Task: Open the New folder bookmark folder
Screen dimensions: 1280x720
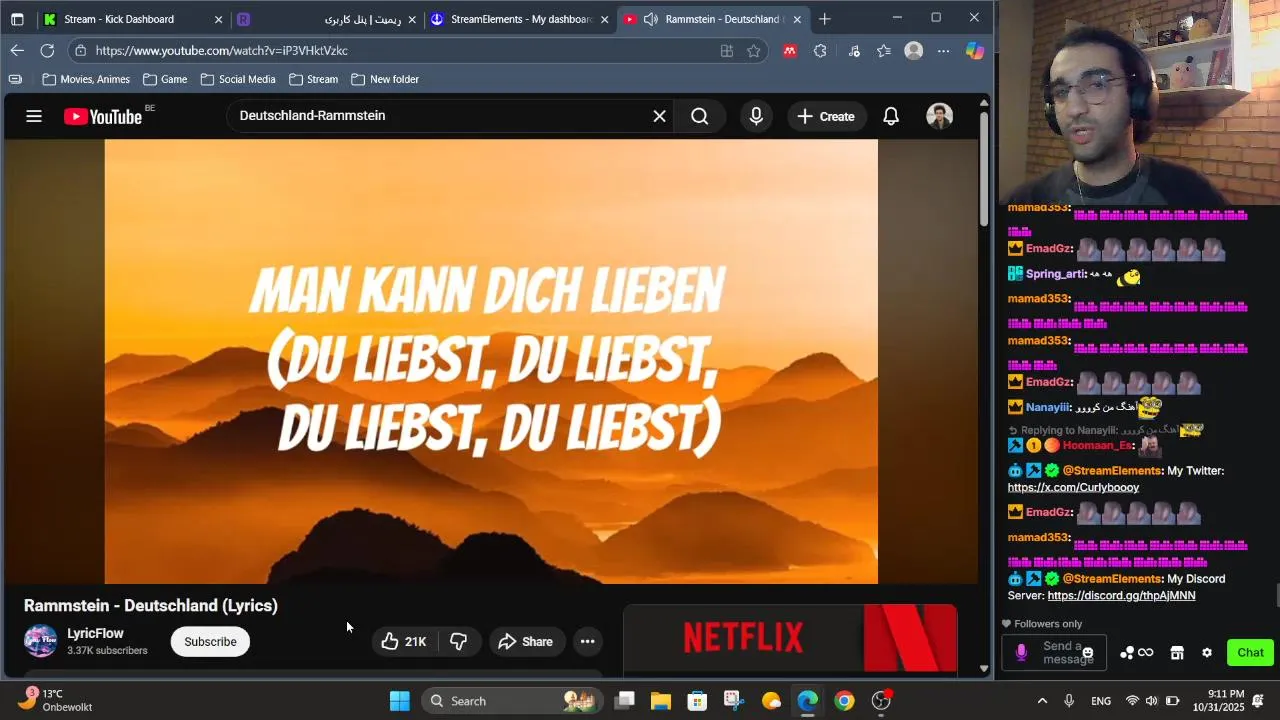Action: coord(384,79)
